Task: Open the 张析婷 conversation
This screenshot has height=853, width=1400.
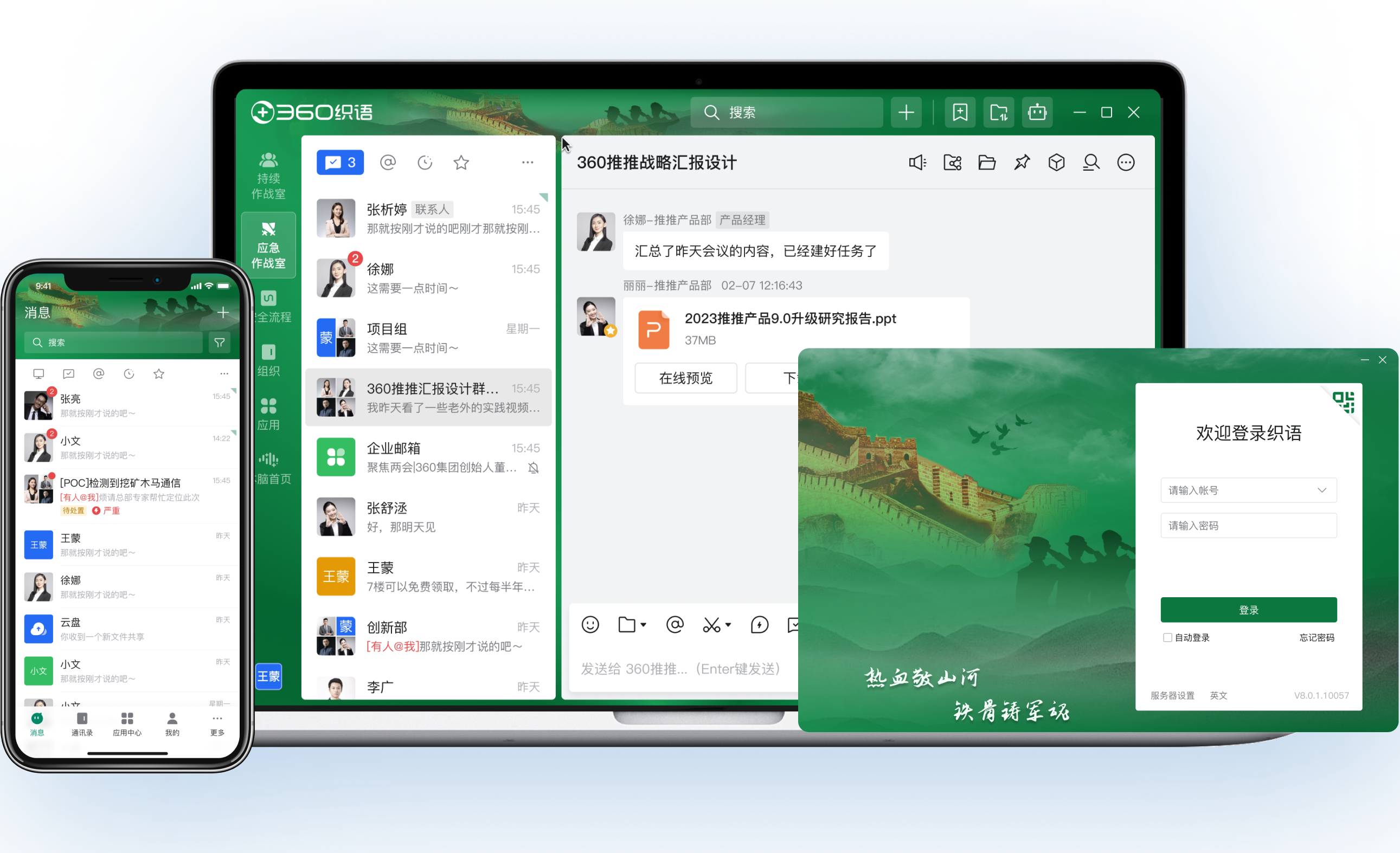Action: click(x=428, y=218)
